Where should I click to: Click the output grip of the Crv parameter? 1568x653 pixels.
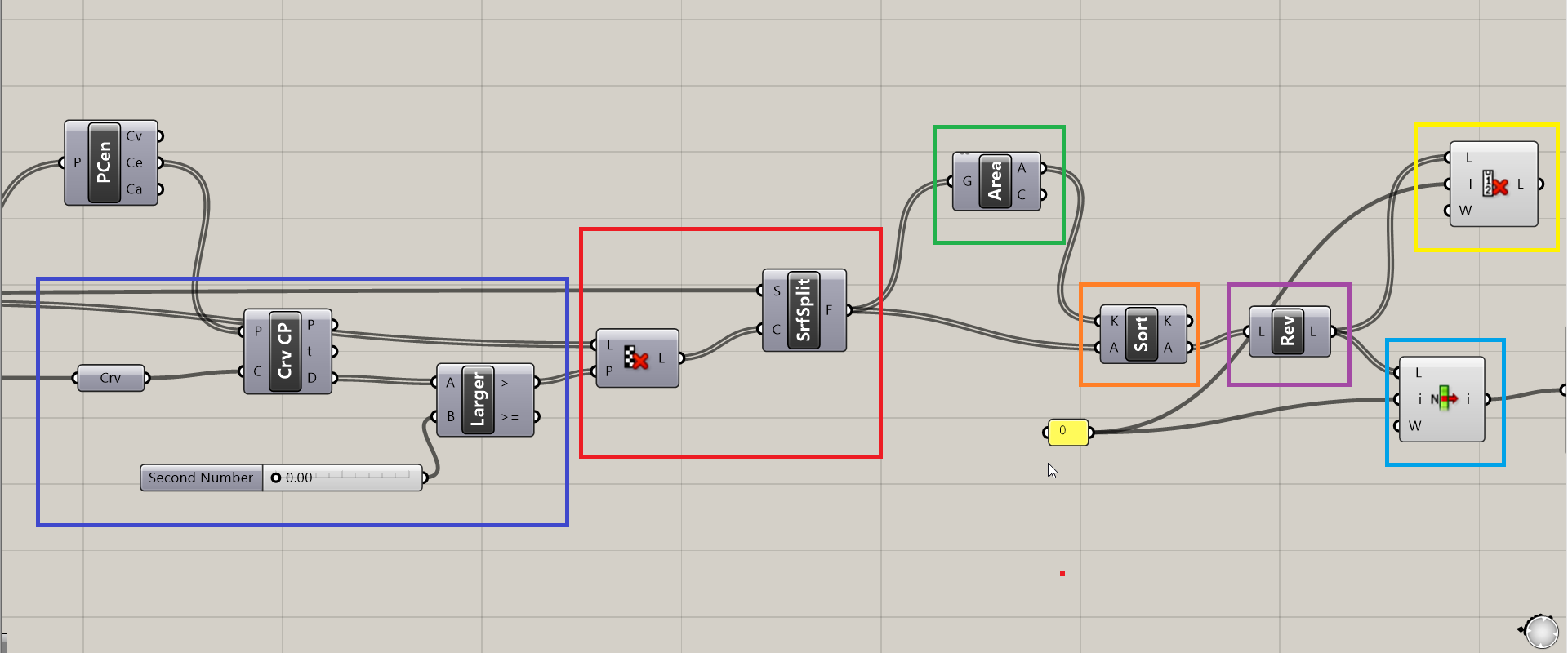148,378
